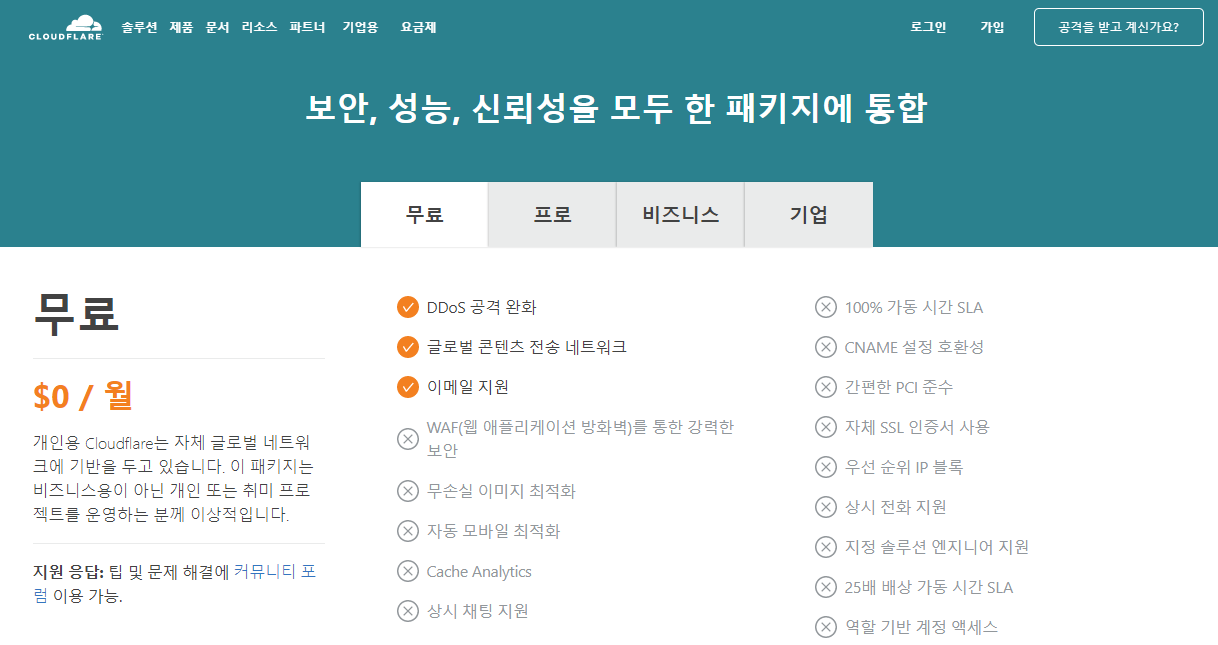Click the 자동 모바일 최적화 text

pos(494,531)
